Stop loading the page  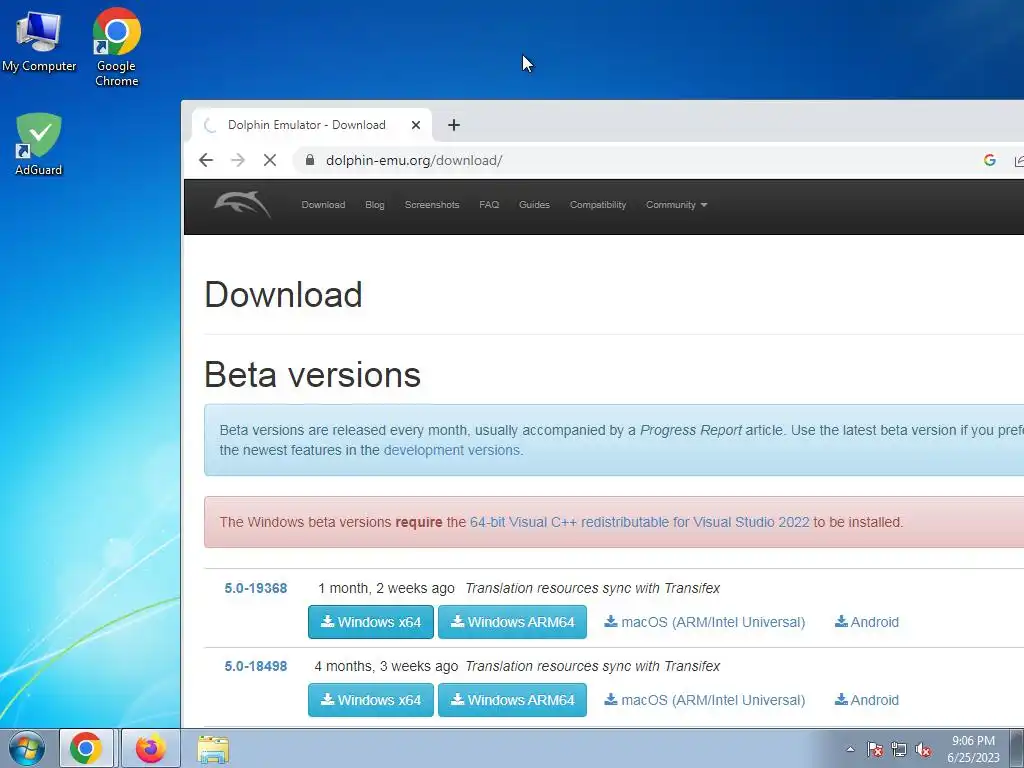[x=270, y=160]
